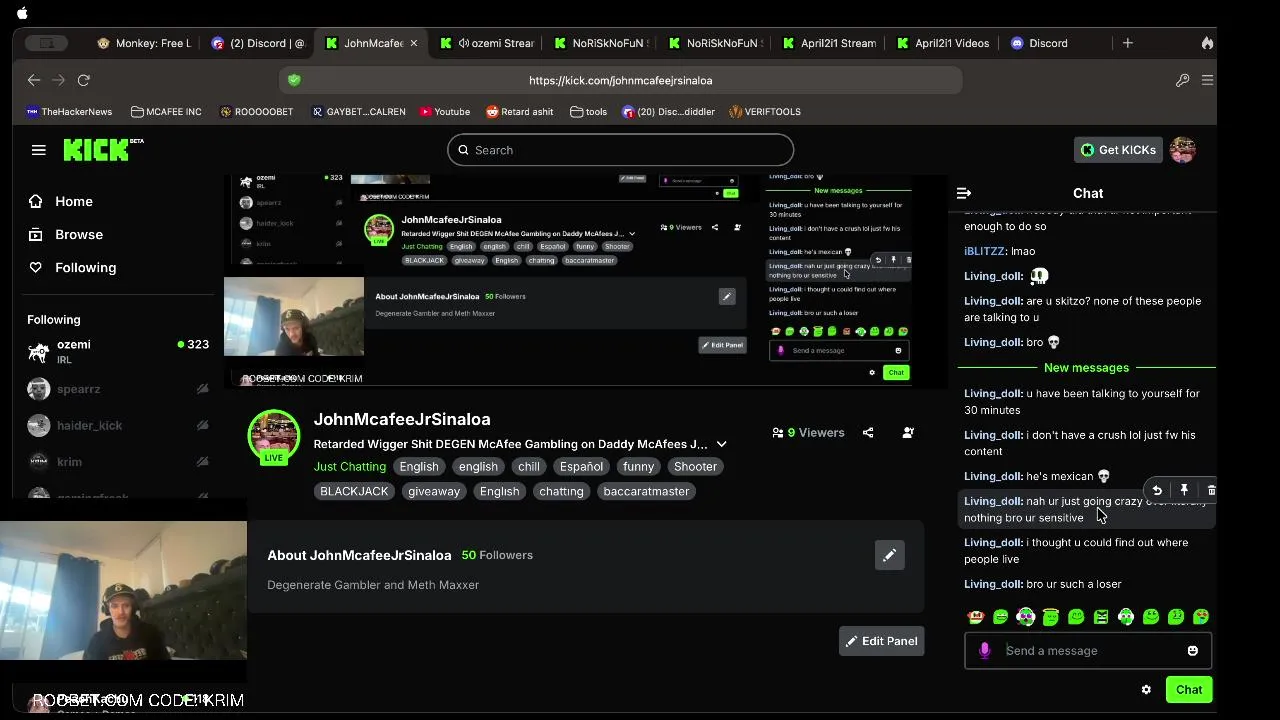The width and height of the screenshot is (1280, 720).
Task: Click Get KICKs button
Action: point(1118,150)
